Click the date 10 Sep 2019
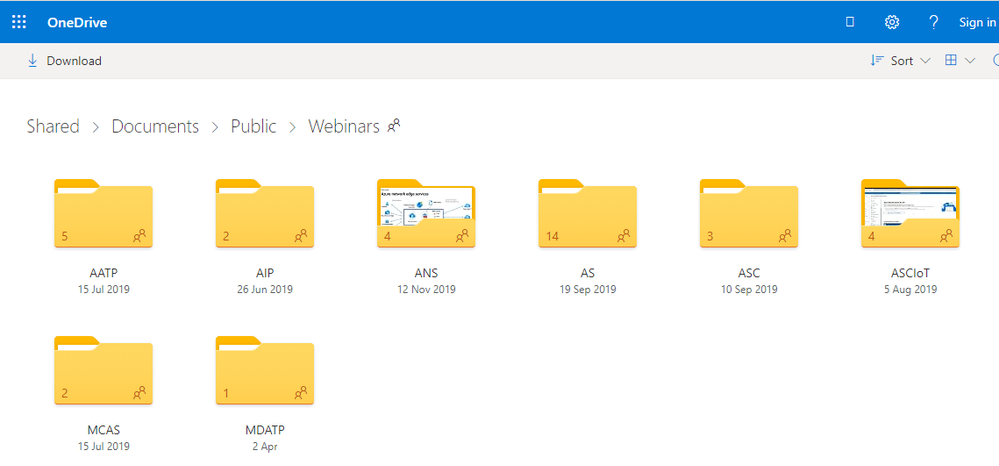 click(x=749, y=289)
